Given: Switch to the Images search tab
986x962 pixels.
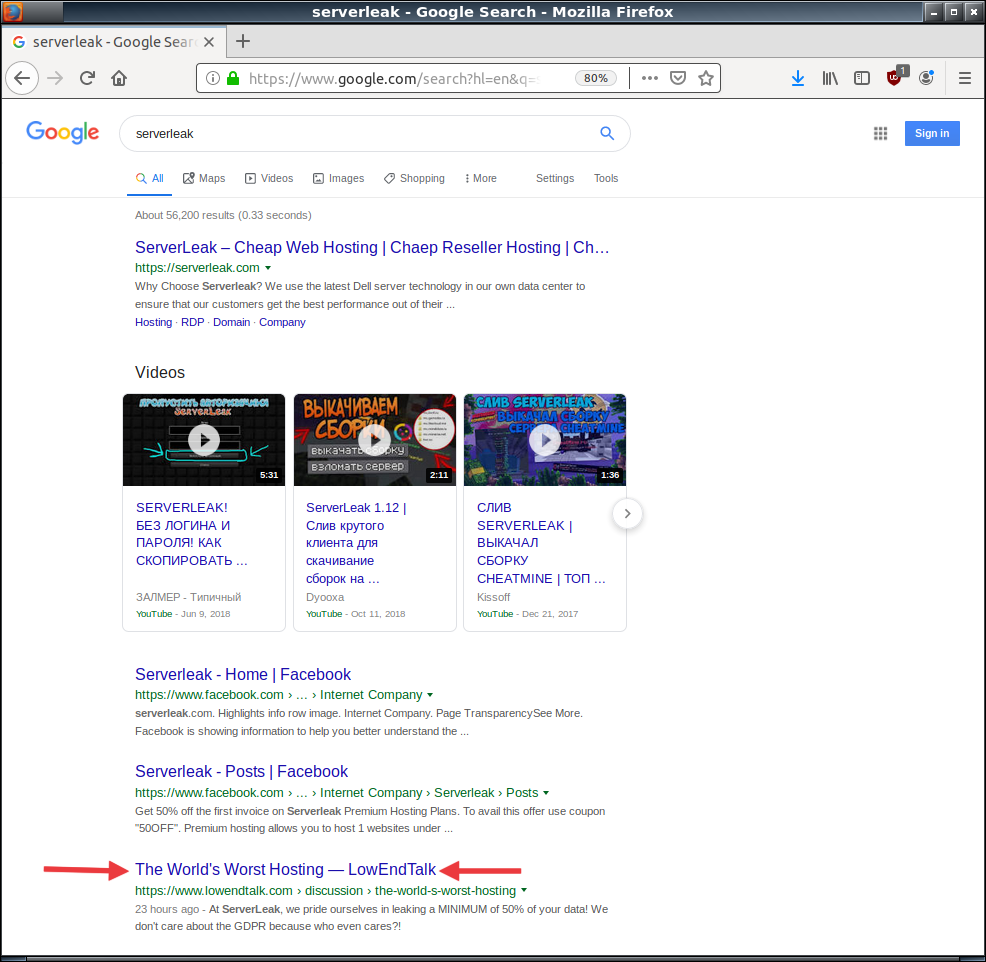Looking at the screenshot, I should 338,178.
